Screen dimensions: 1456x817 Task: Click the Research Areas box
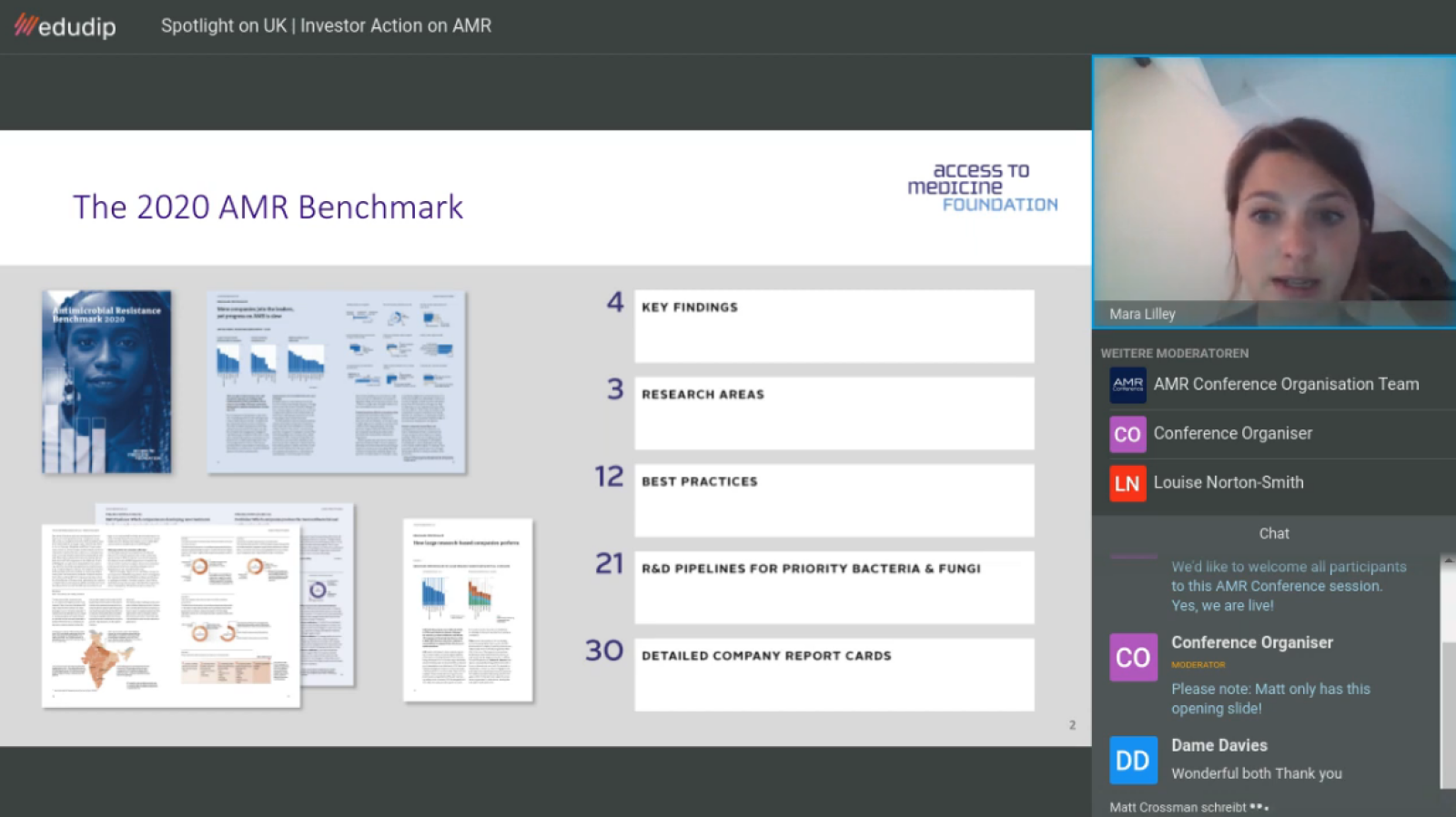834,413
